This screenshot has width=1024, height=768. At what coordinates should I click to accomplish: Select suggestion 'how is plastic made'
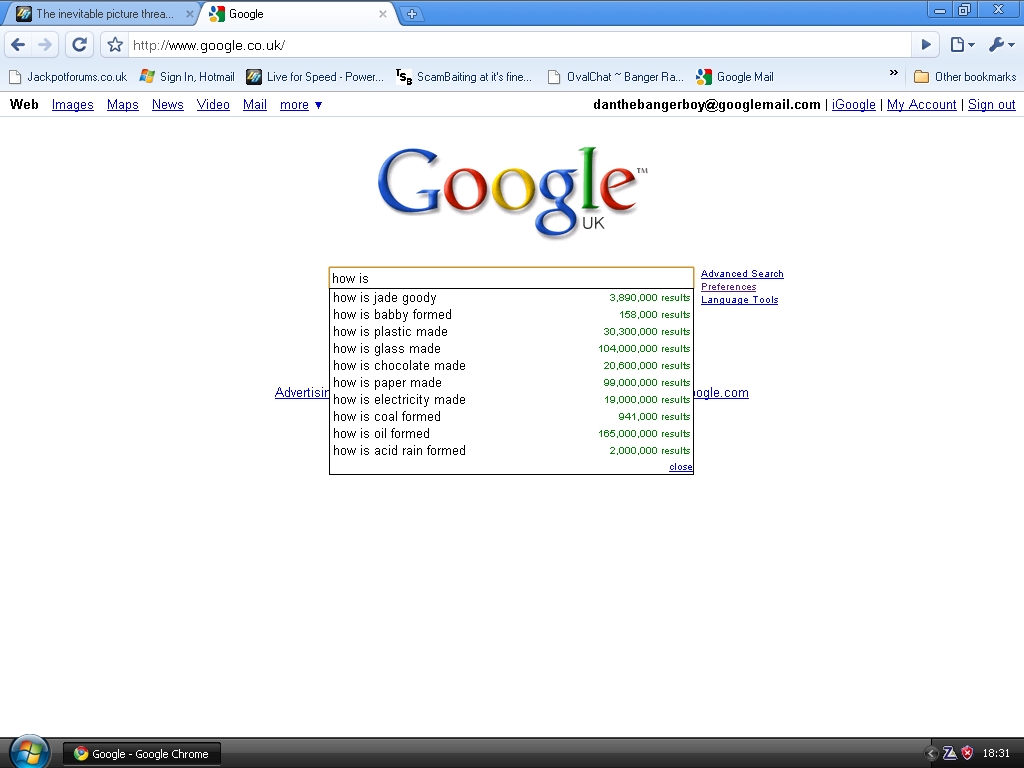511,332
